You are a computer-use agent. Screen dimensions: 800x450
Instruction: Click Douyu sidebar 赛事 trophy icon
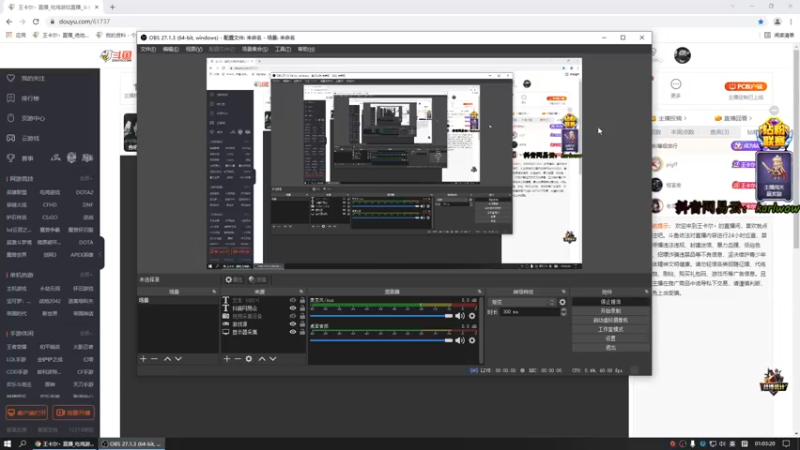pyautogui.click(x=11, y=158)
